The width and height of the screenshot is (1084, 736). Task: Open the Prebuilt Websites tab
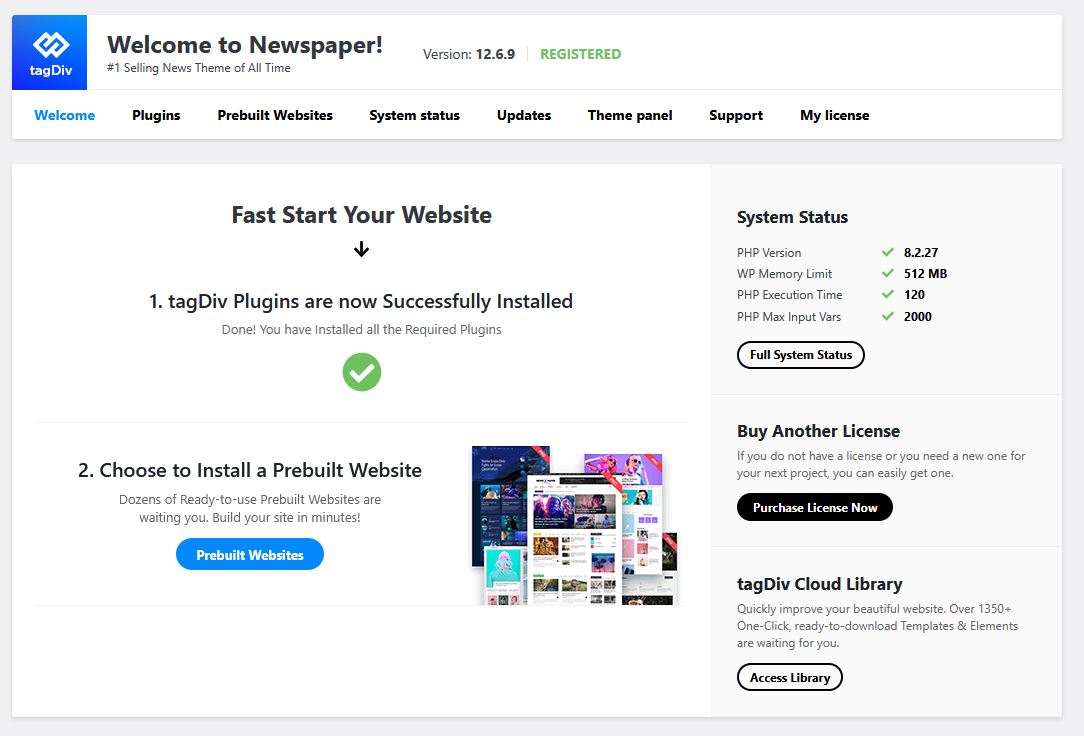275,115
